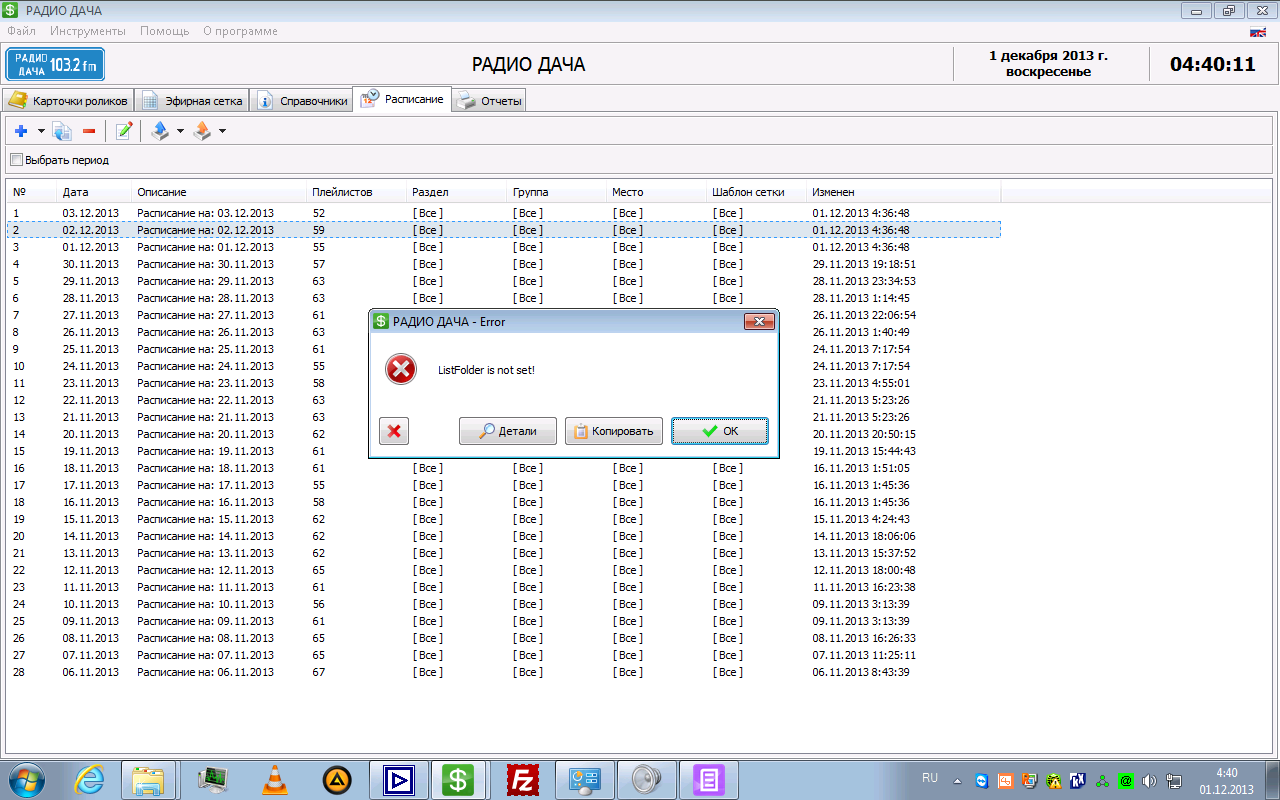Open the Помощь menu
This screenshot has height=800, width=1280.
click(x=164, y=31)
